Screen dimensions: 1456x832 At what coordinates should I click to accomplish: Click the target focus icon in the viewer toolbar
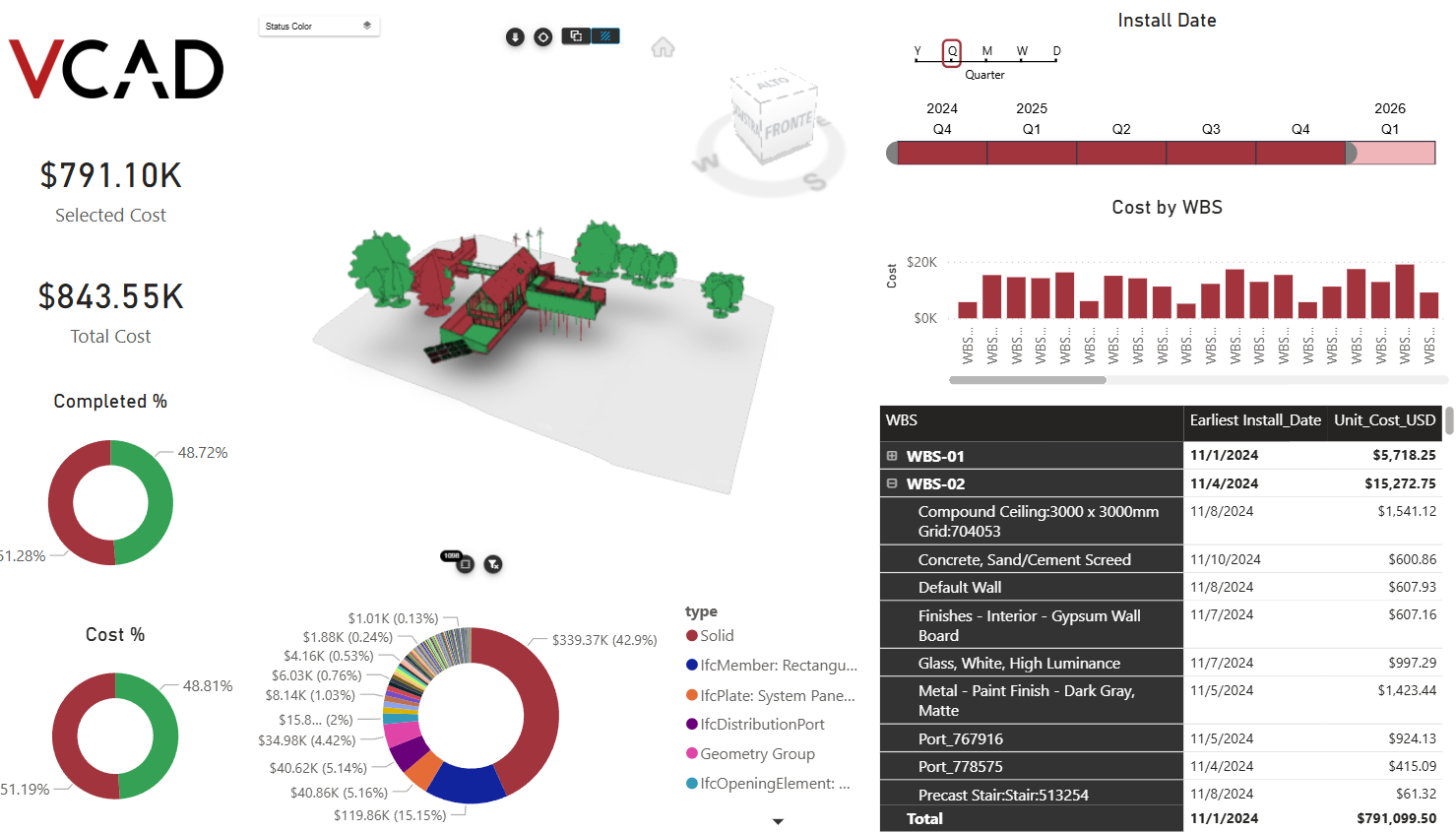(543, 37)
